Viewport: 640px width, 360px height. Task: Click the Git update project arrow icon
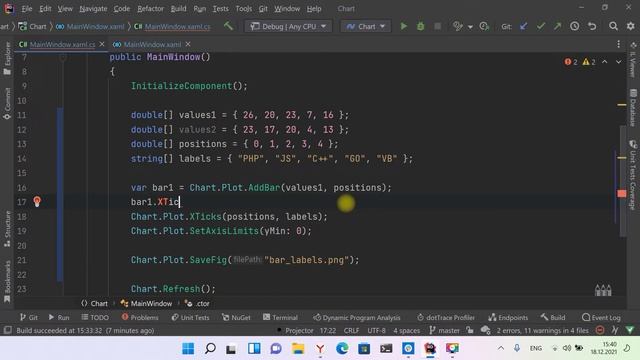click(x=523, y=26)
